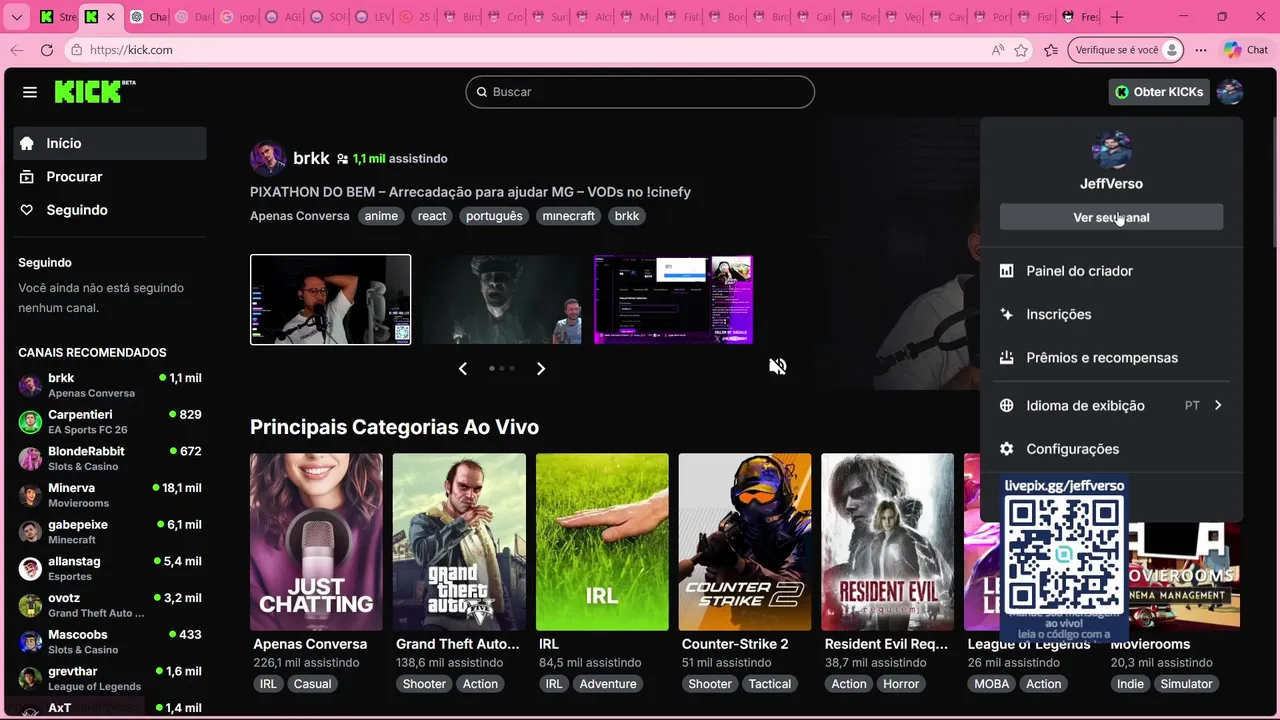Select third purple featured stream thumbnail
This screenshot has width=1280, height=720.
pos(673,300)
